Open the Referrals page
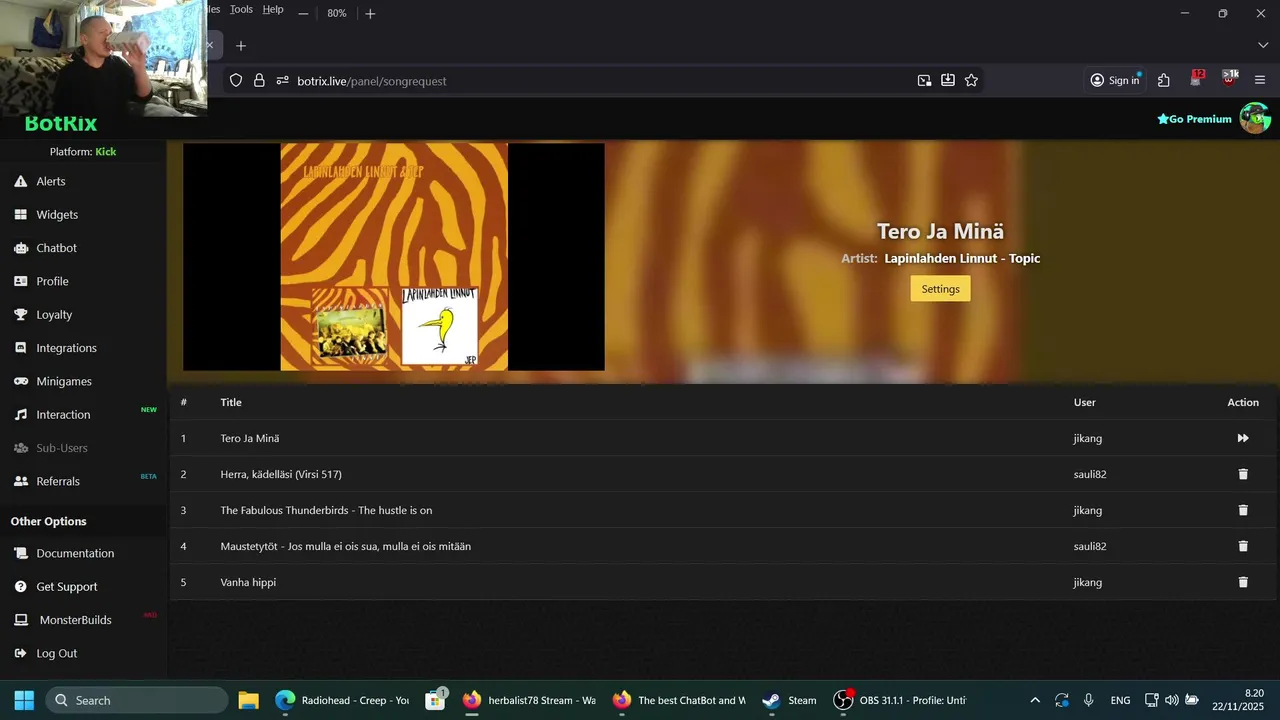This screenshot has width=1280, height=720. coord(58,481)
